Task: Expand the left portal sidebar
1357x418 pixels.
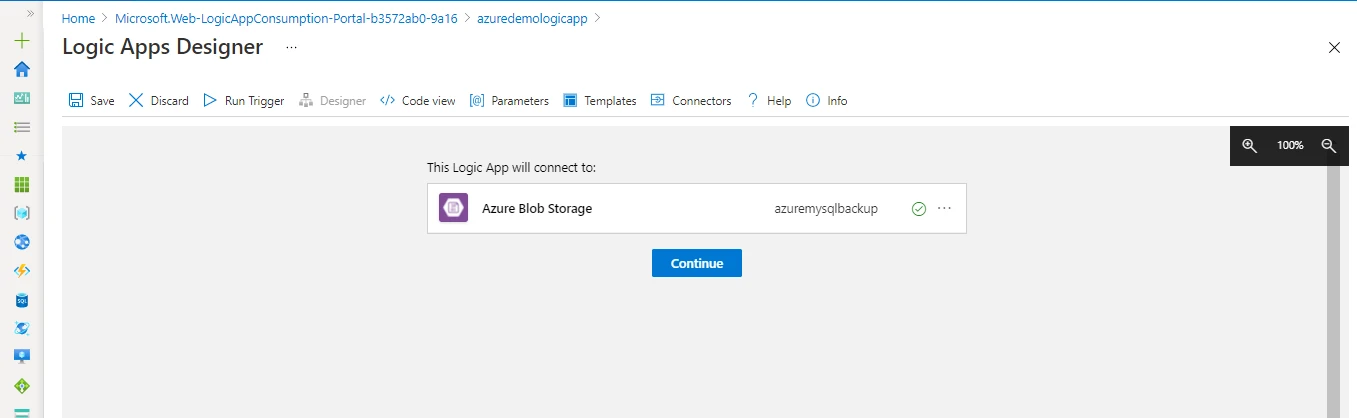Action: [30, 13]
